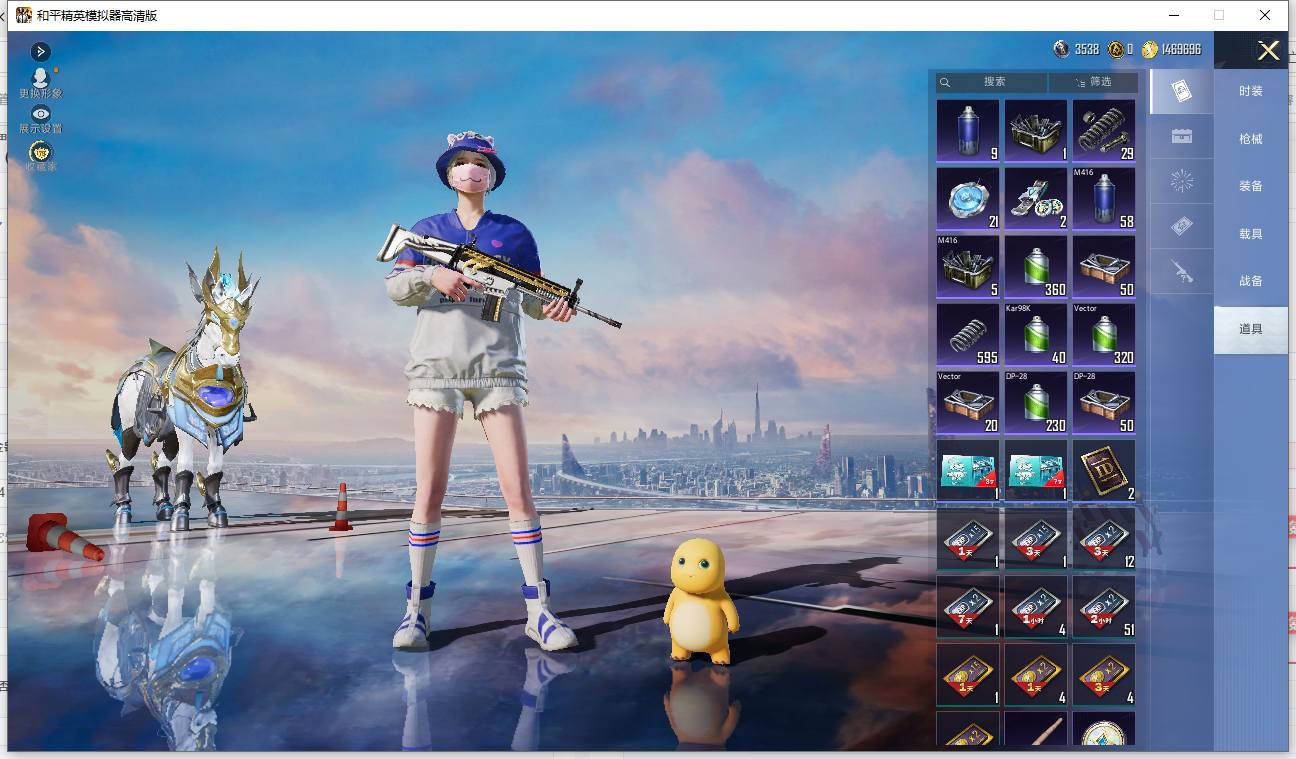Open 更换形象 change appearance icon
Screen dimensions: 1296x759
pyautogui.click(x=40, y=82)
